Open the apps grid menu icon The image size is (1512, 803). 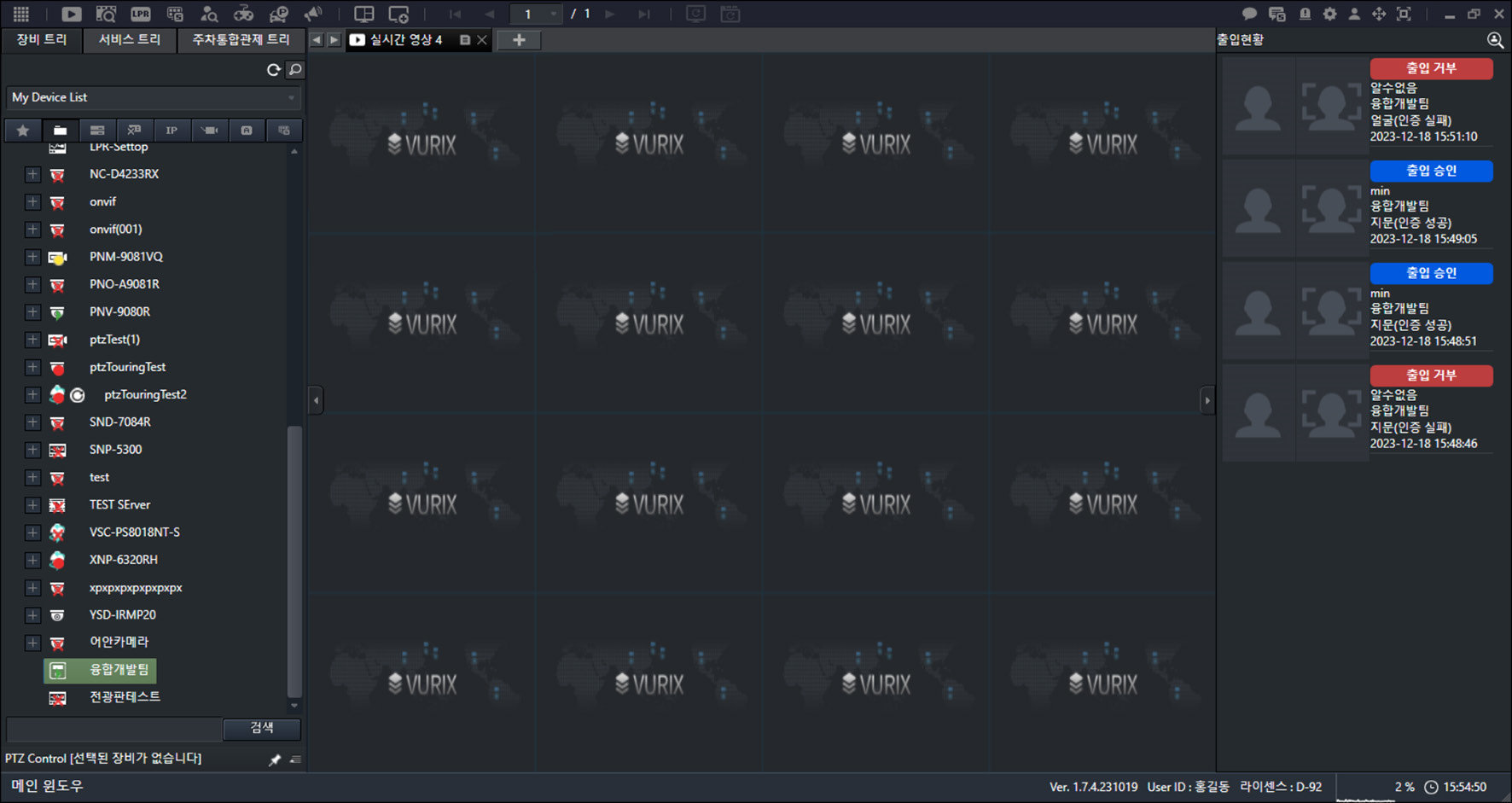tap(21, 14)
